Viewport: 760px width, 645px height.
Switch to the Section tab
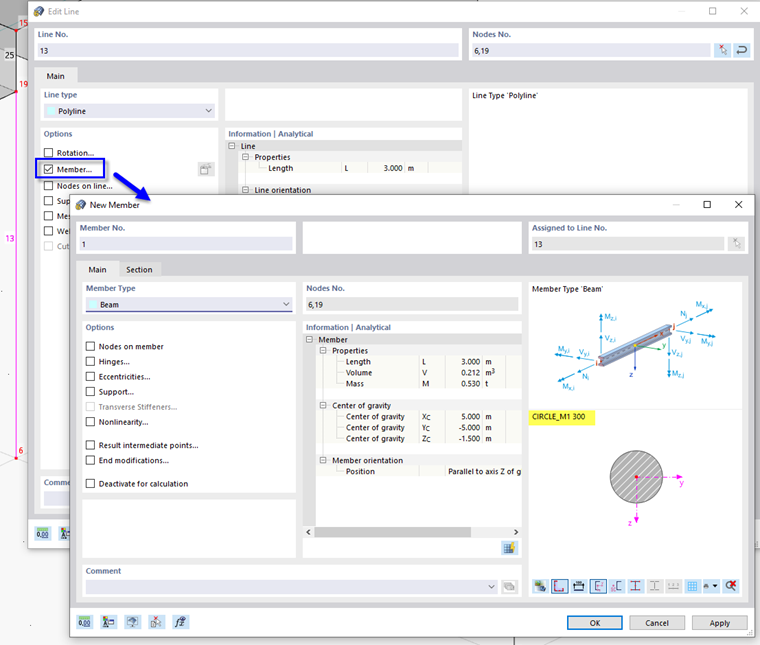click(x=139, y=269)
